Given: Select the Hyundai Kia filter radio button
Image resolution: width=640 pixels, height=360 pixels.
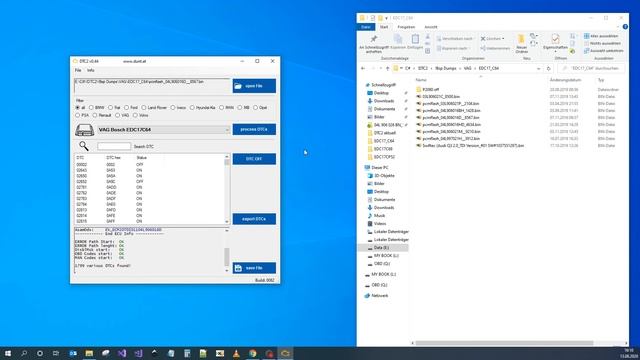Looking at the screenshot, I should pyautogui.click(x=192, y=108).
